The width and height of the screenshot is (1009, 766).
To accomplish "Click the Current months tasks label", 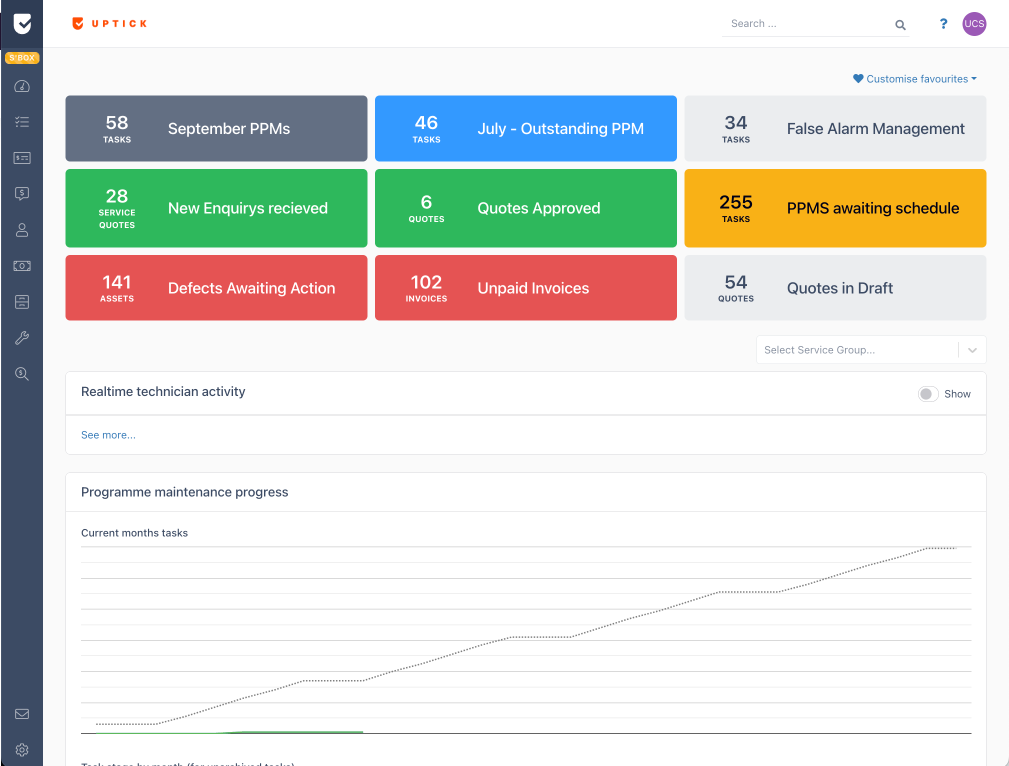I will coord(134,533).
